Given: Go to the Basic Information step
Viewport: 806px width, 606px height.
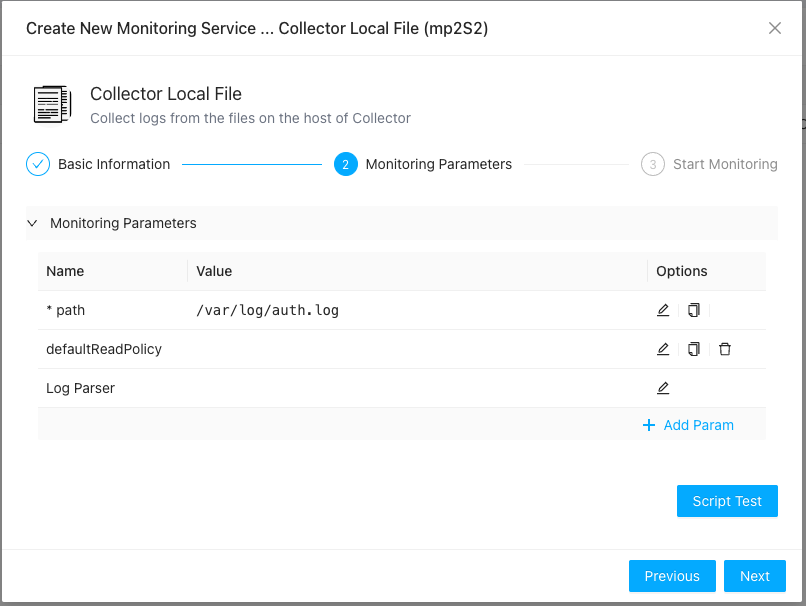Looking at the screenshot, I should click(113, 164).
